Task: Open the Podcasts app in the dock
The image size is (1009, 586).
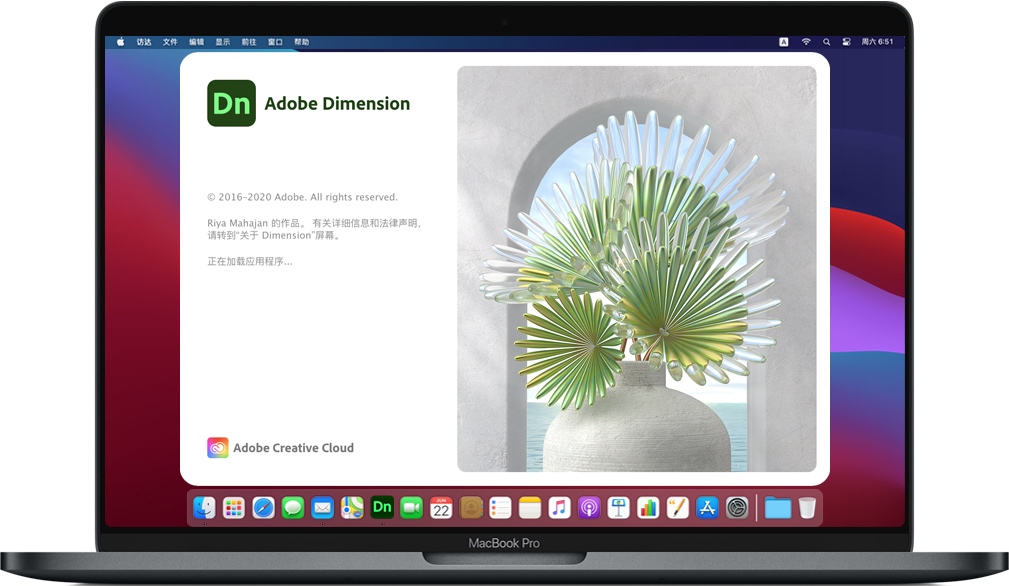Action: (x=589, y=508)
